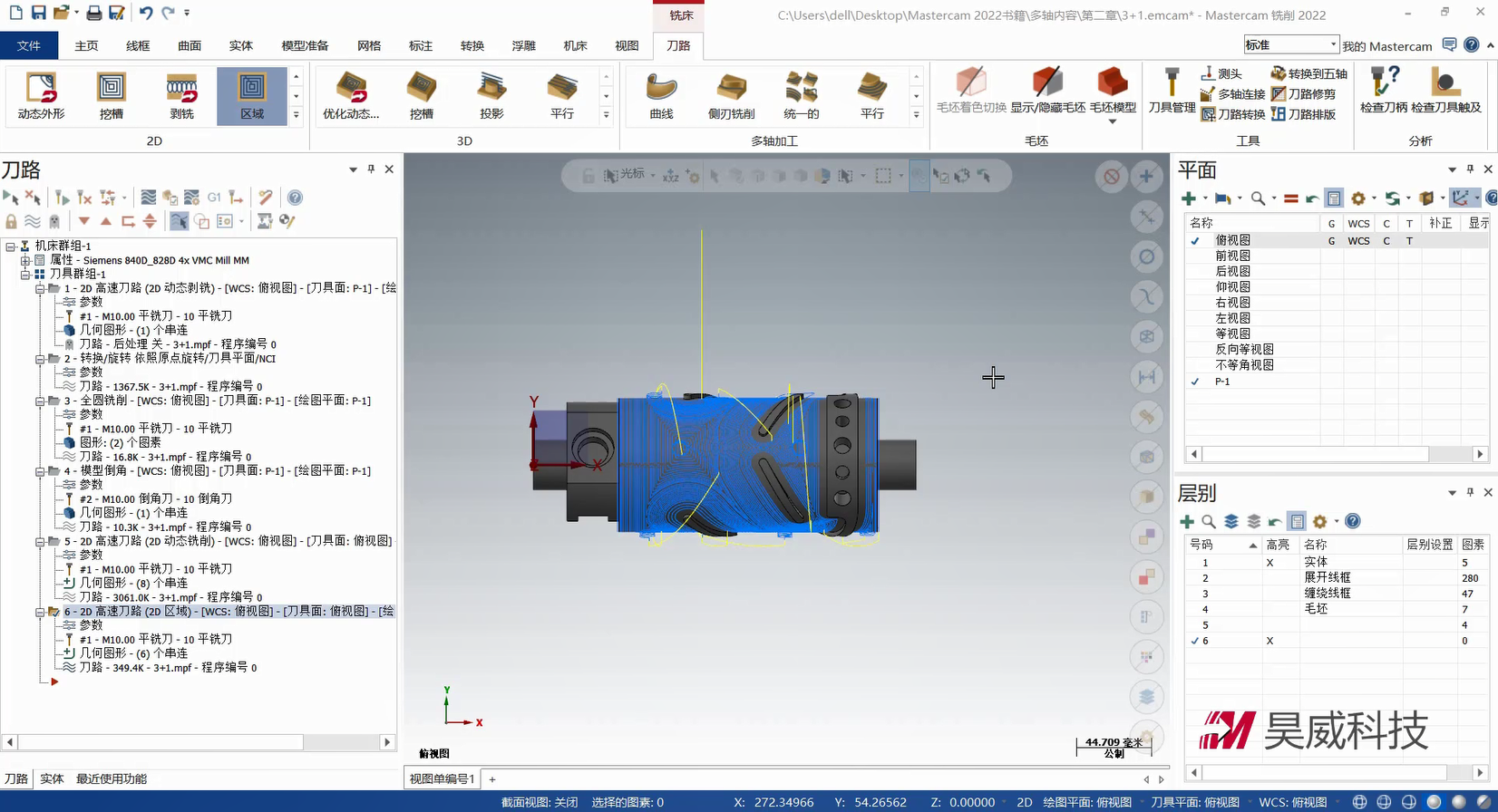Collapse operation 6 2D区域 node

coord(40,612)
